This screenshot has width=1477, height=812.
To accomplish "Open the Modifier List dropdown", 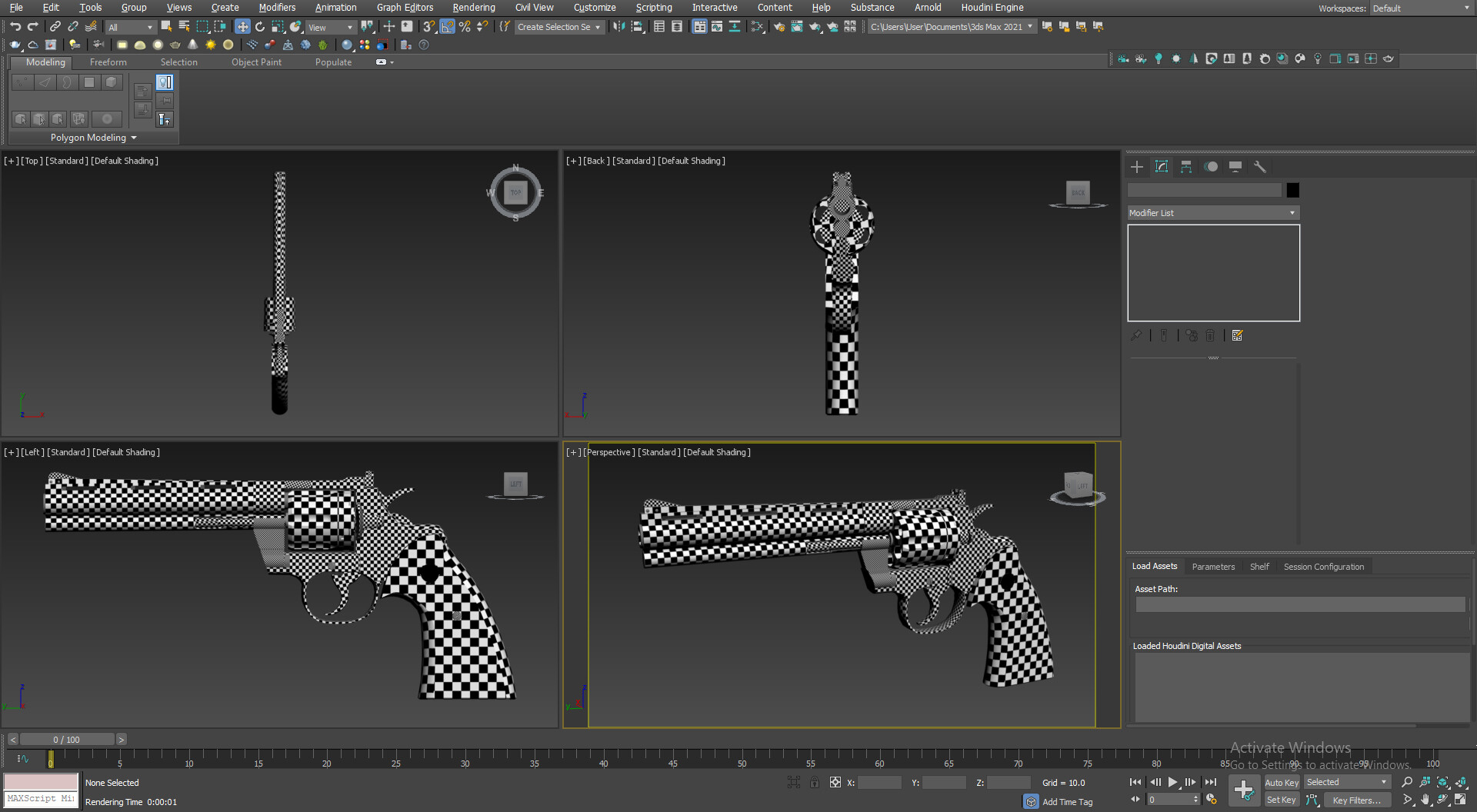I will 1213,213.
